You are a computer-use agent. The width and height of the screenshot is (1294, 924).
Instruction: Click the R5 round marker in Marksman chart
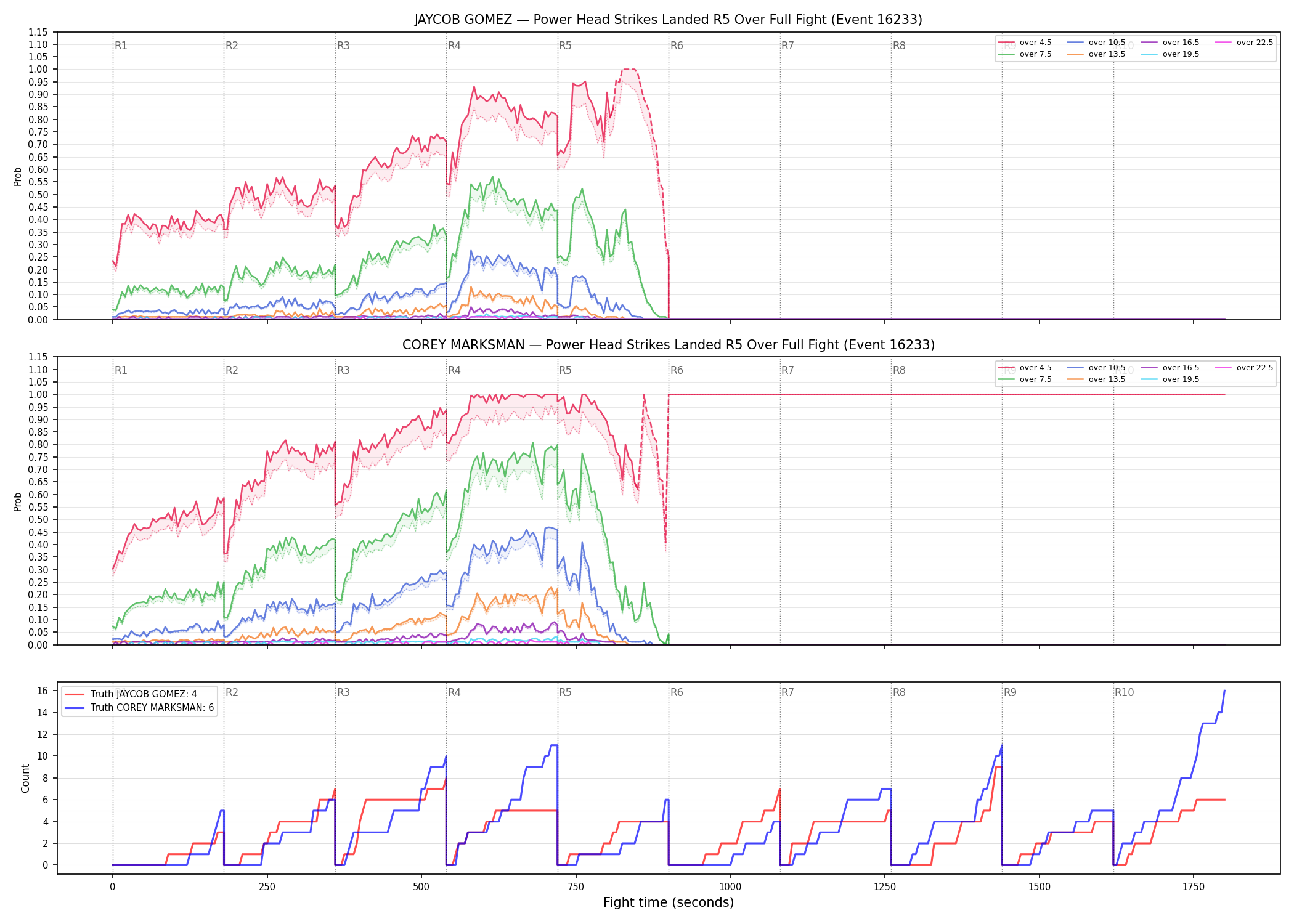point(565,370)
